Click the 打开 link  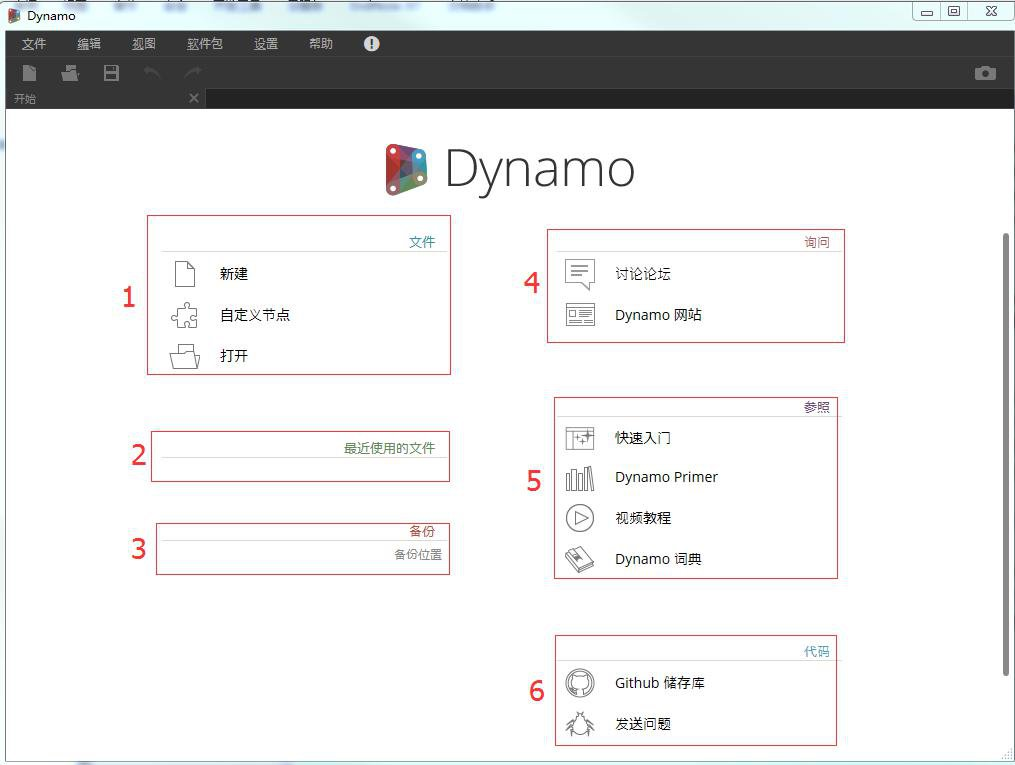pos(234,355)
